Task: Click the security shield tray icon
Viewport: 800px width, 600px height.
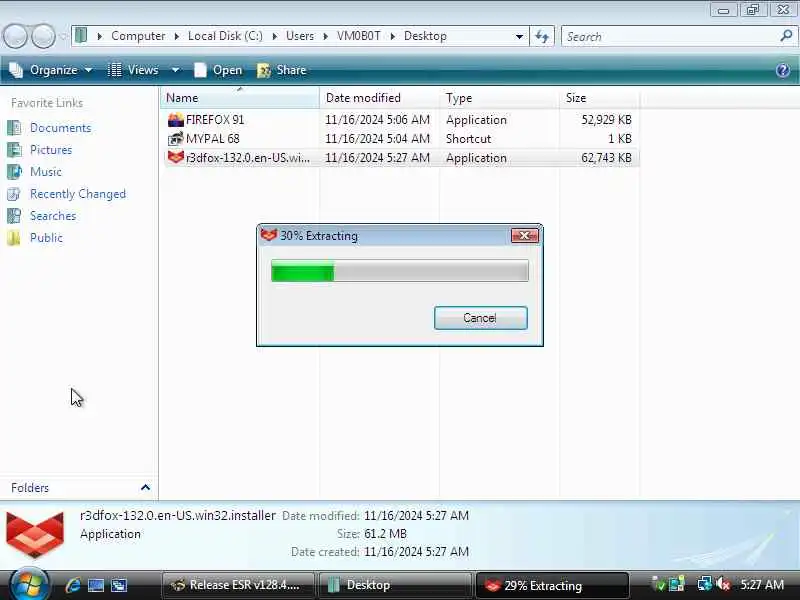Action: tap(659, 584)
